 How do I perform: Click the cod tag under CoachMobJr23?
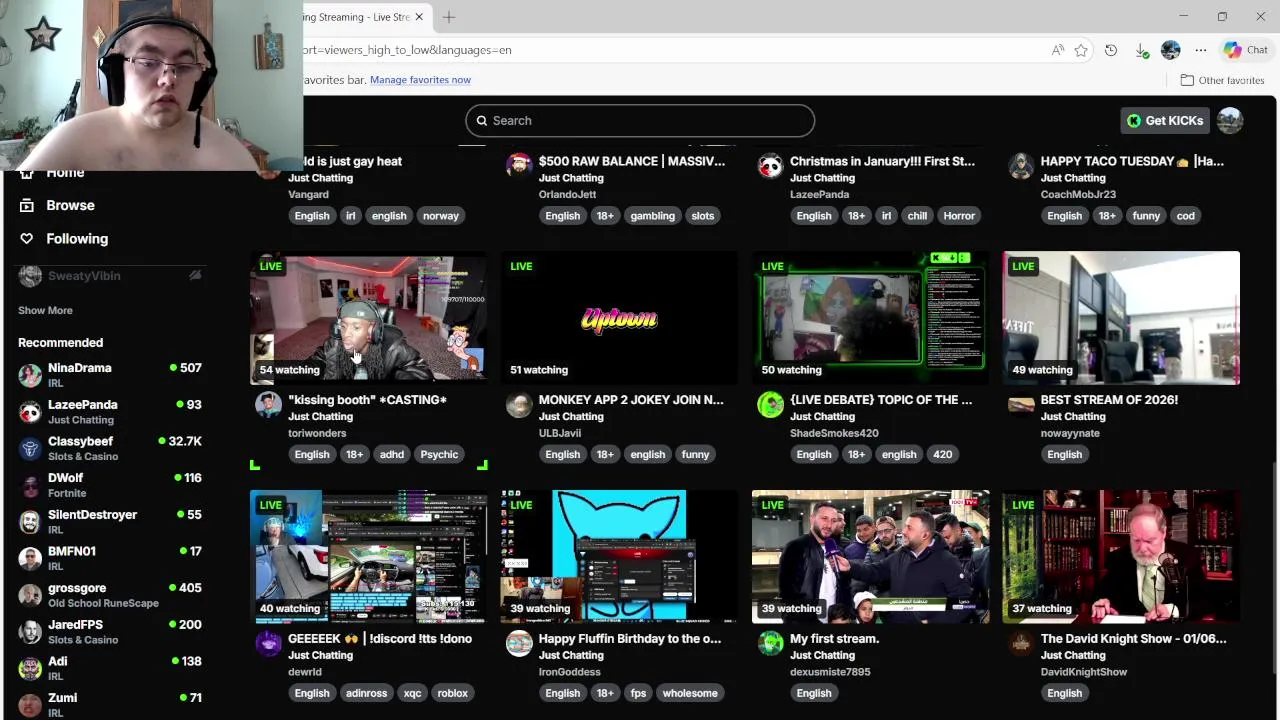(x=1185, y=216)
